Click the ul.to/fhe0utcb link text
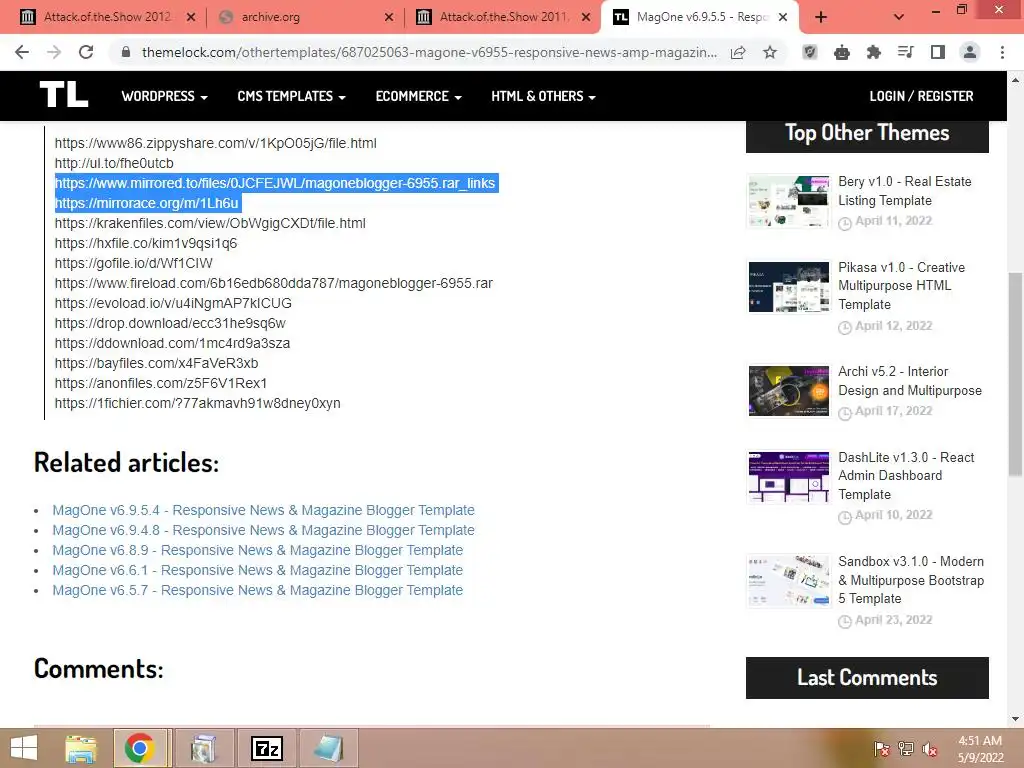This screenshot has width=1024, height=768. (114, 163)
